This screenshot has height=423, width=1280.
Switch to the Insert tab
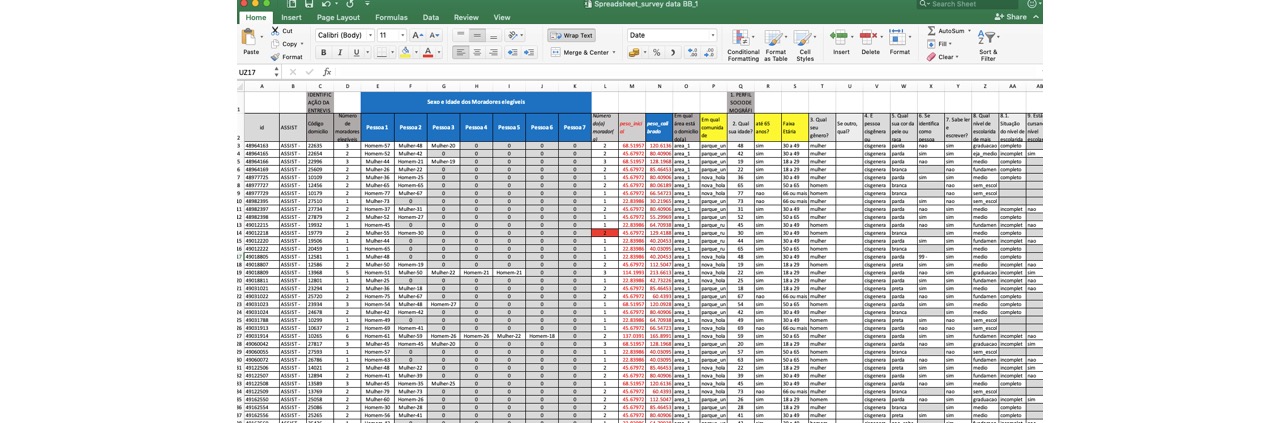(x=291, y=17)
